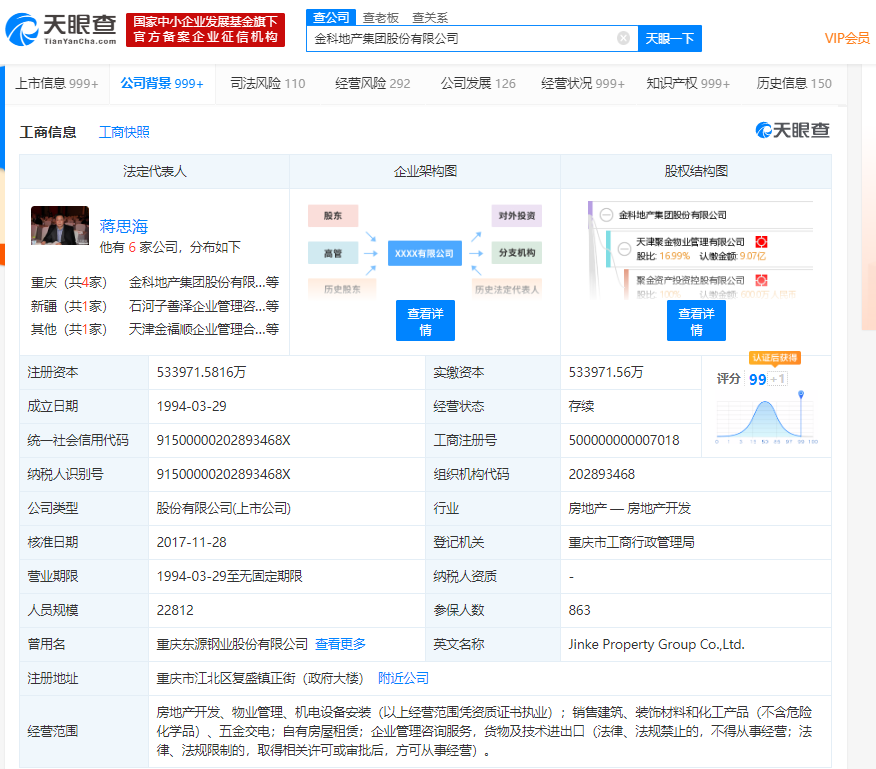Screen dimensions: 876x769
Task: View details of the 企业架构图
Action: click(425, 320)
